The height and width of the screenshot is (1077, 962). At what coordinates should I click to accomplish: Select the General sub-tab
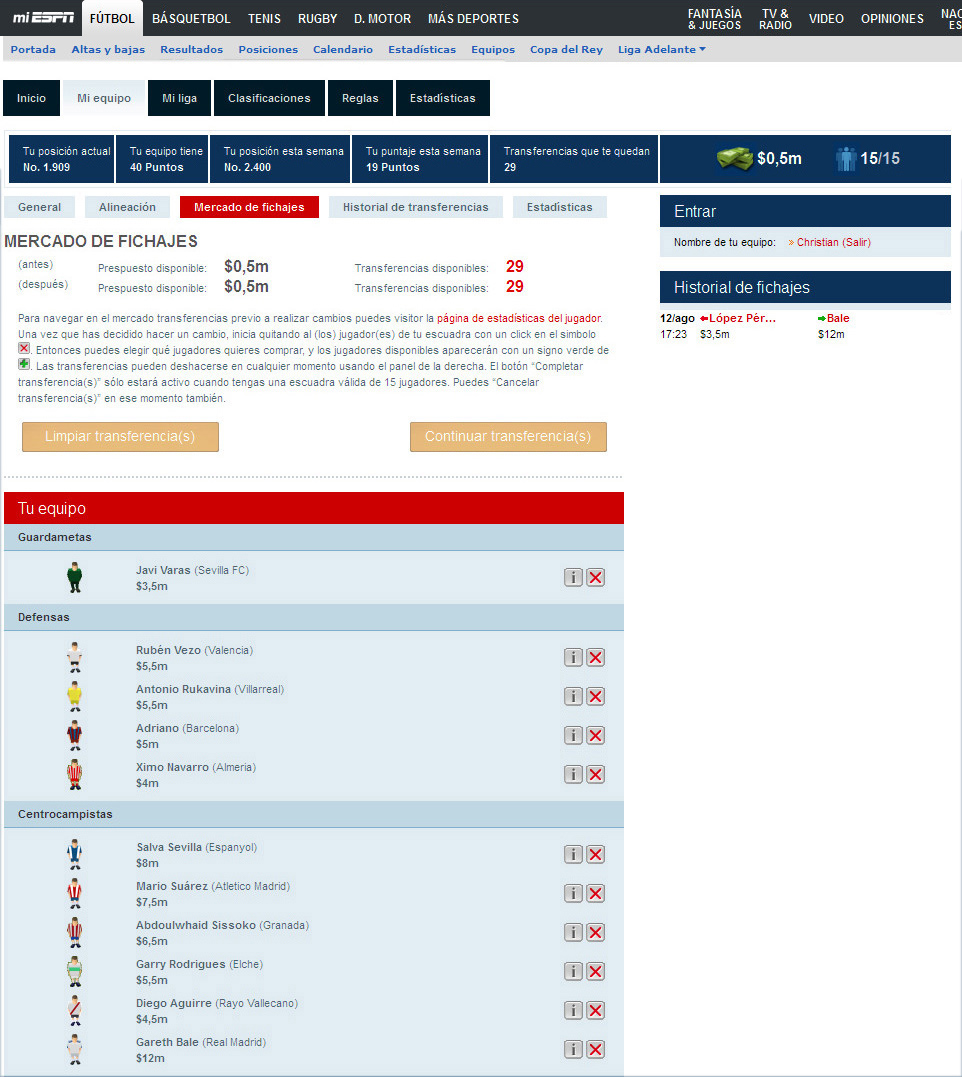tap(39, 207)
